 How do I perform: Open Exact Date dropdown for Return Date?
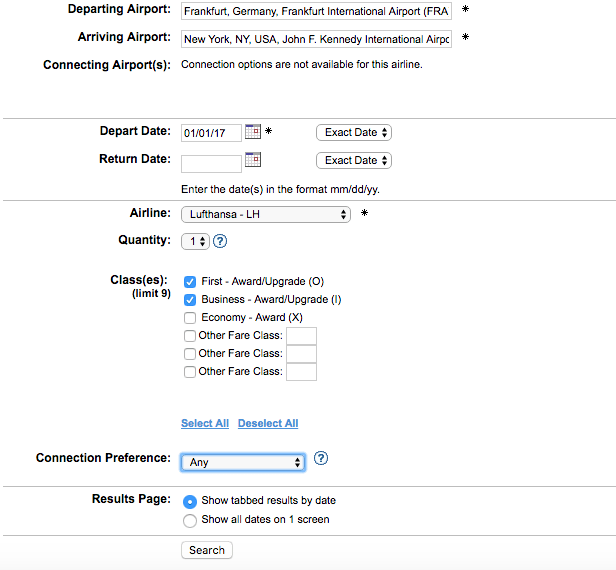[x=353, y=160]
